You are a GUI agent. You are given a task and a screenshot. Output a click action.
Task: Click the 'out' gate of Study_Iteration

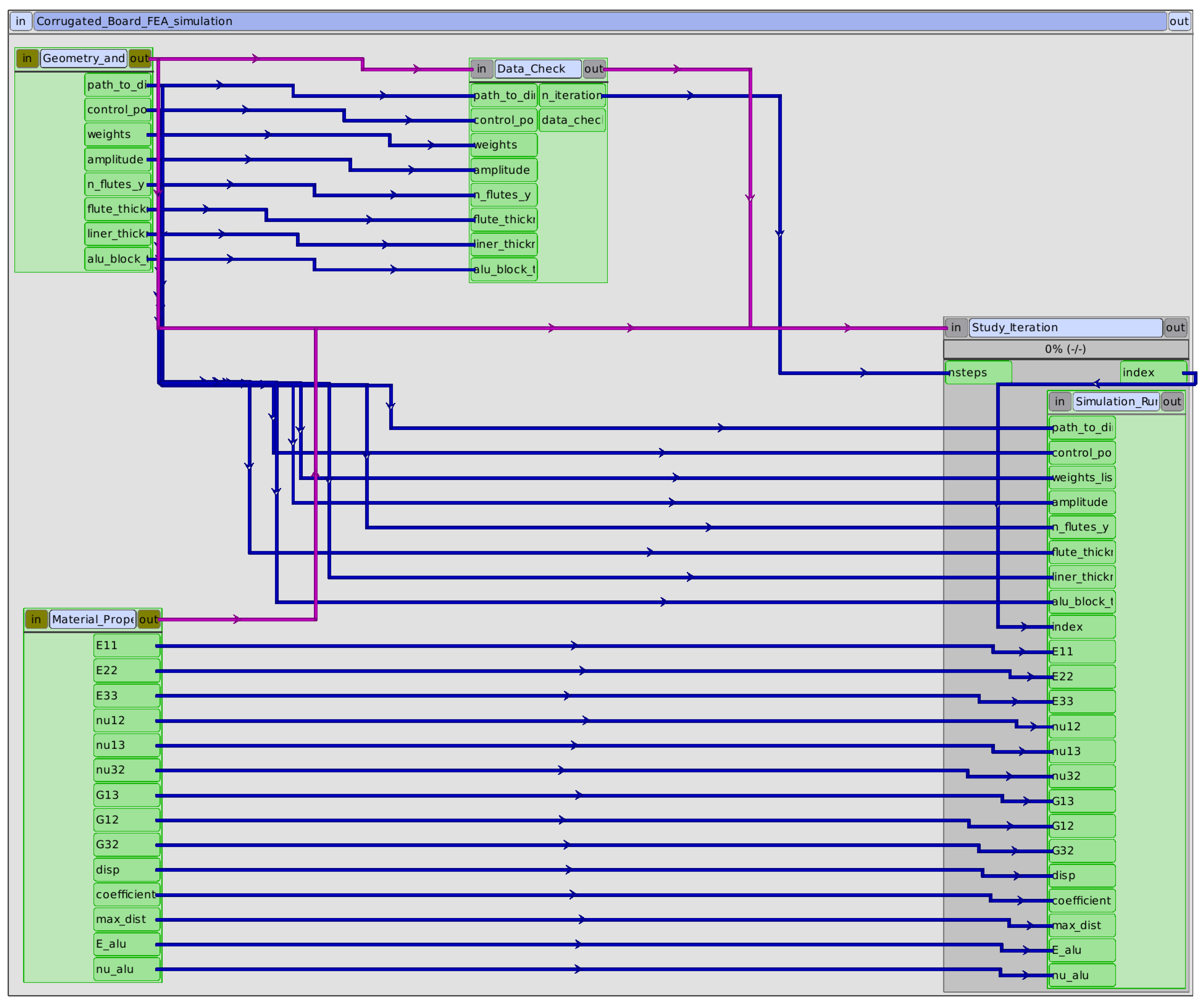1175,327
